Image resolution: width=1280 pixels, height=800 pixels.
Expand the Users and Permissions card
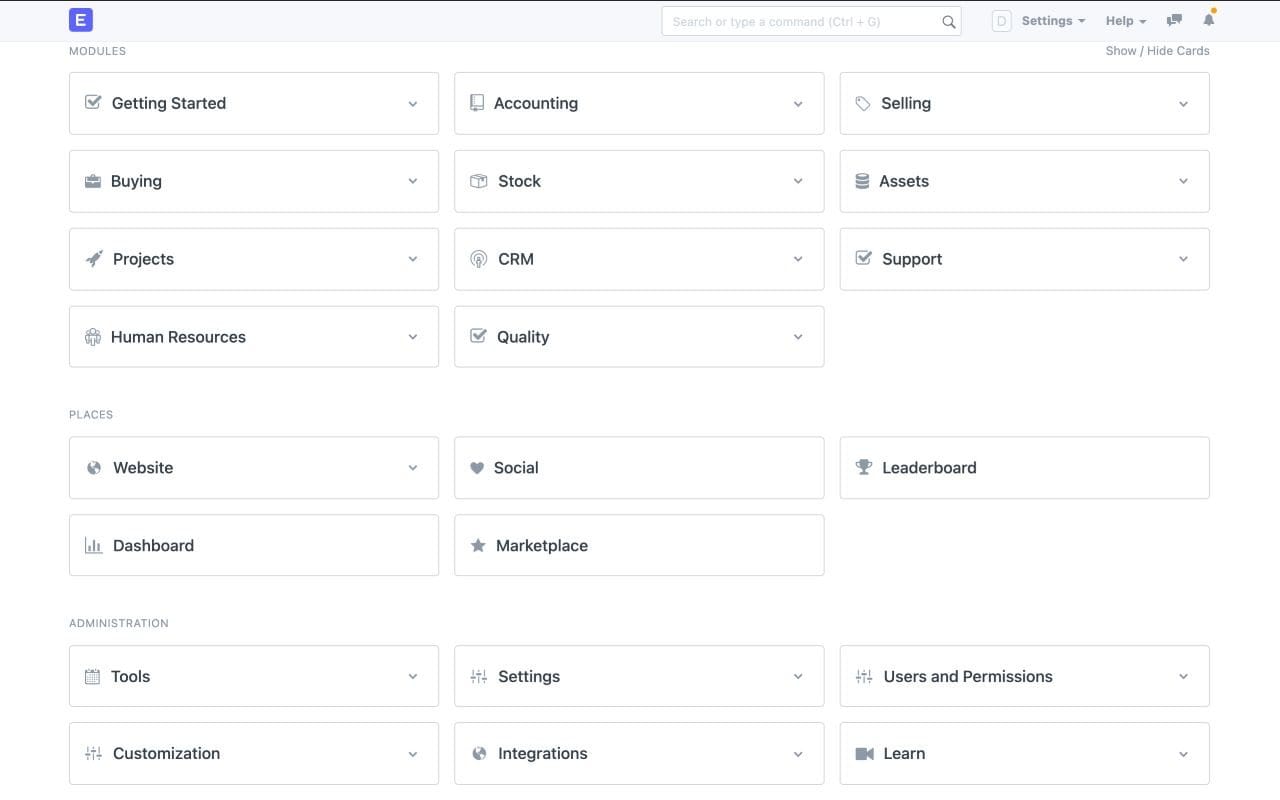[x=1184, y=676]
